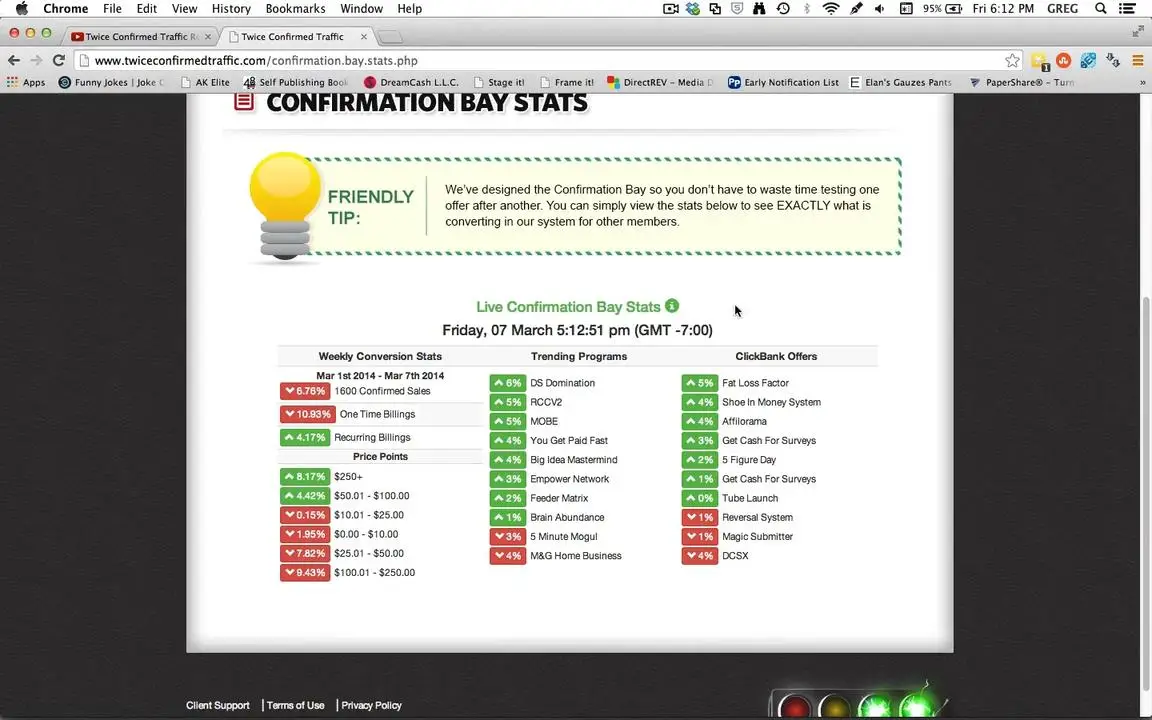Screen dimensions: 1152x720
Task: Open the battery status showing 95%
Action: (942, 9)
